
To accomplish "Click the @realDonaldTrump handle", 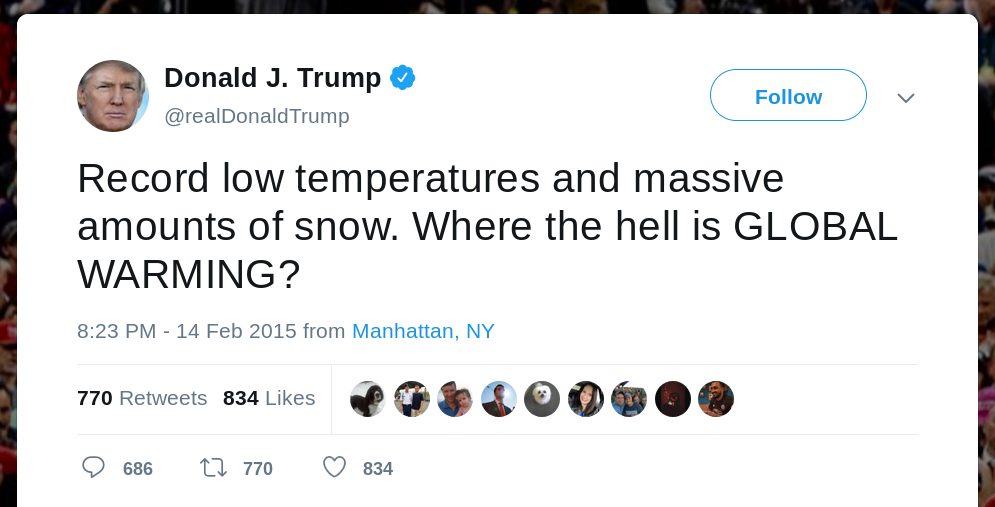I will point(257,116).
